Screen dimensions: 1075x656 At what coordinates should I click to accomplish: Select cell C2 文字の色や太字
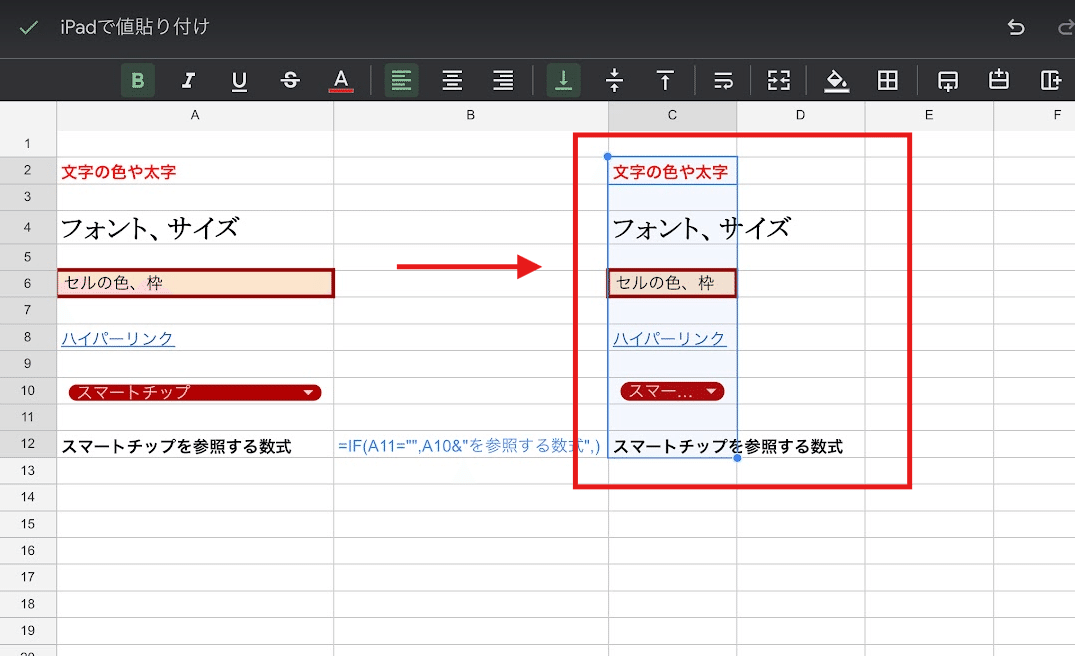pyautogui.click(x=673, y=171)
